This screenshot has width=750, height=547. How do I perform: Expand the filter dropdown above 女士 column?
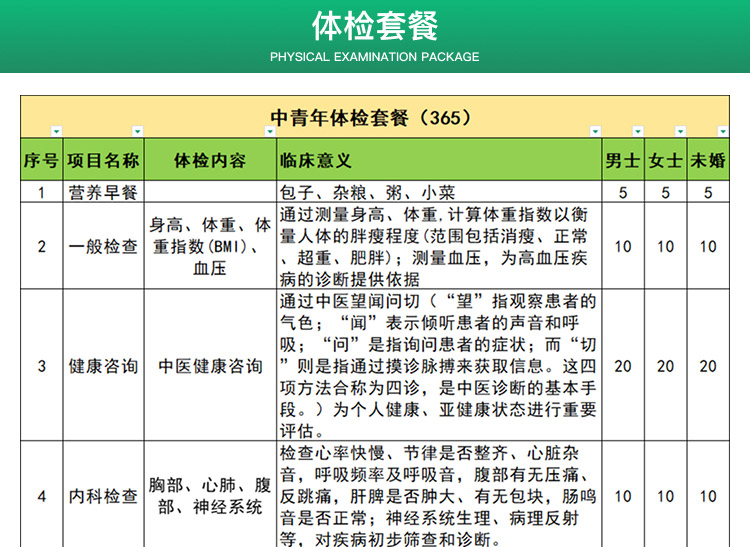[680, 132]
